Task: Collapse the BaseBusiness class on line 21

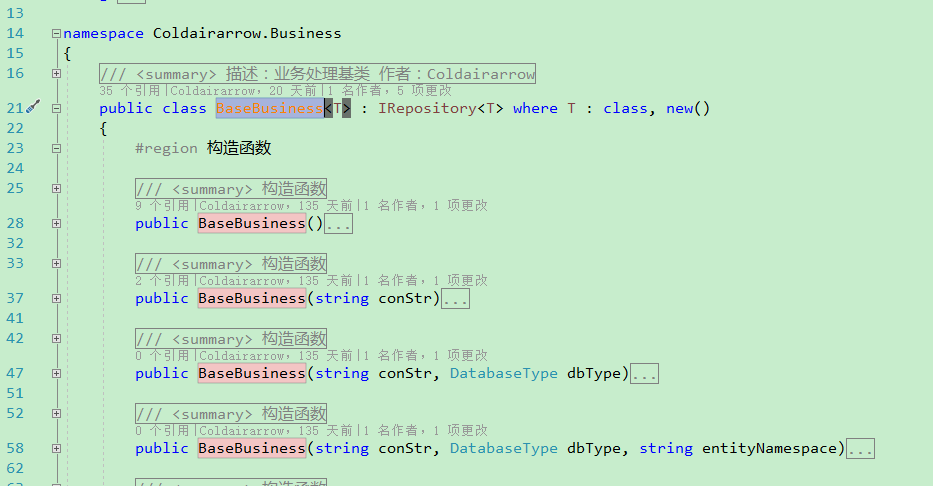Action: [x=56, y=108]
